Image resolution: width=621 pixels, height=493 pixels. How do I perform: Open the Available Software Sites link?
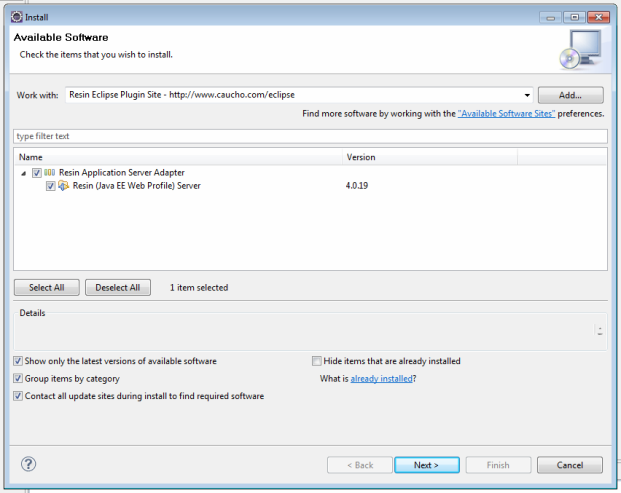(506, 114)
